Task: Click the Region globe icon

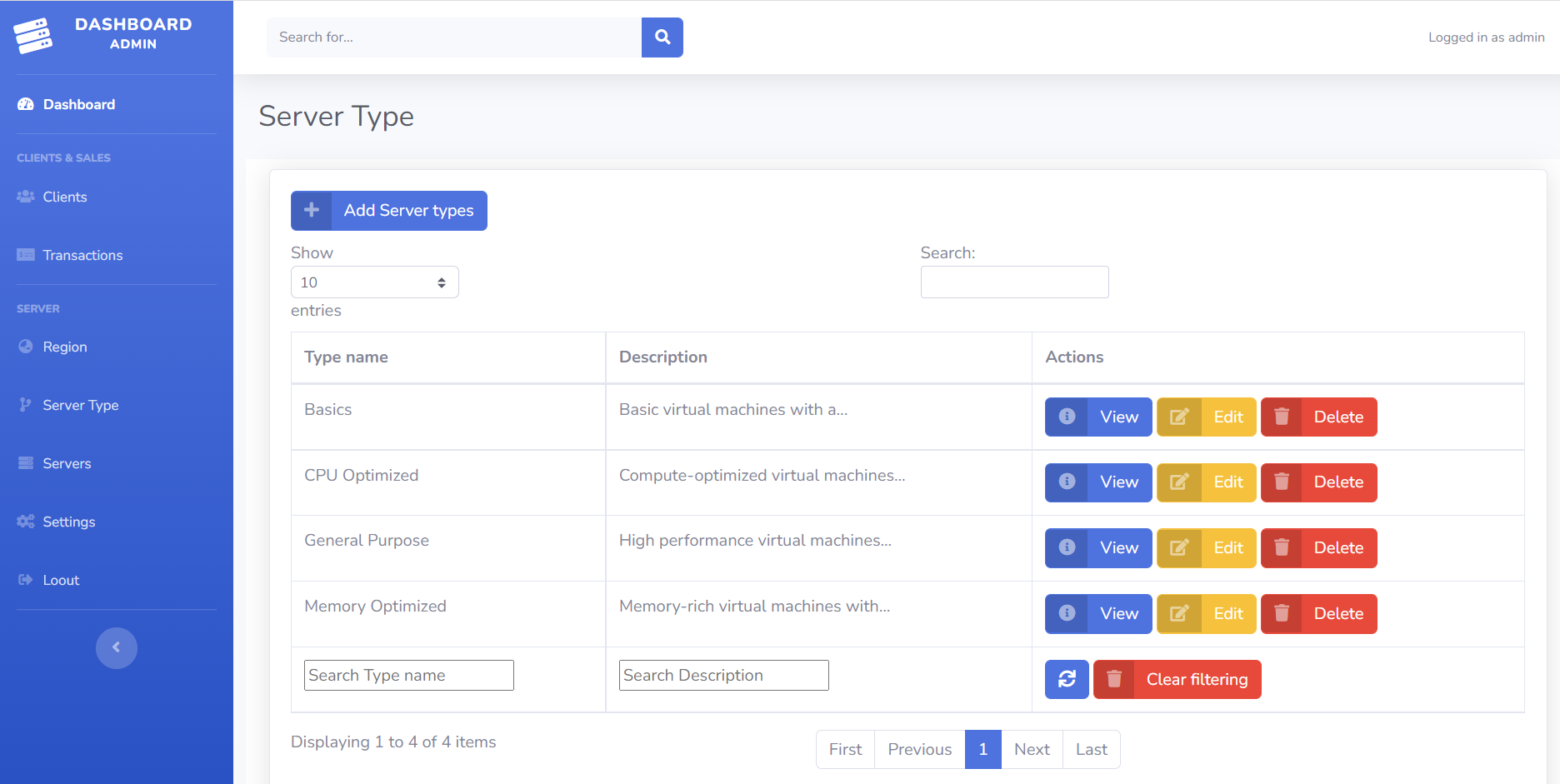Action: (24, 347)
